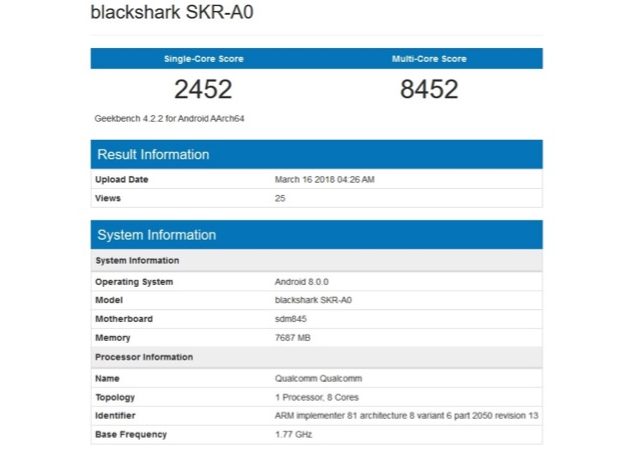Viewport: 632px width, 449px height.
Task: Select the Multi-Core Score header
Action: [429, 59]
